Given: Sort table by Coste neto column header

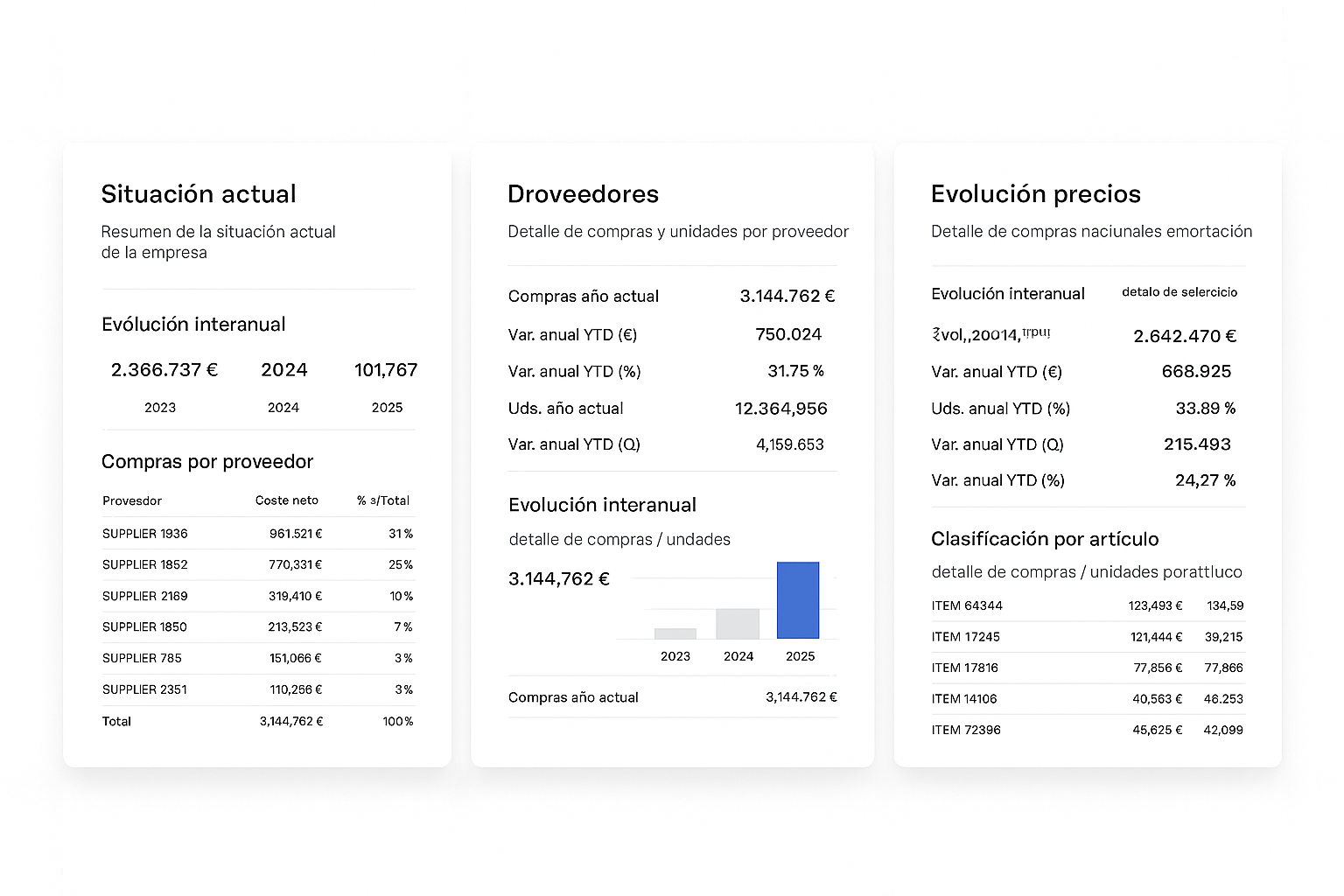Looking at the screenshot, I should 286,500.
